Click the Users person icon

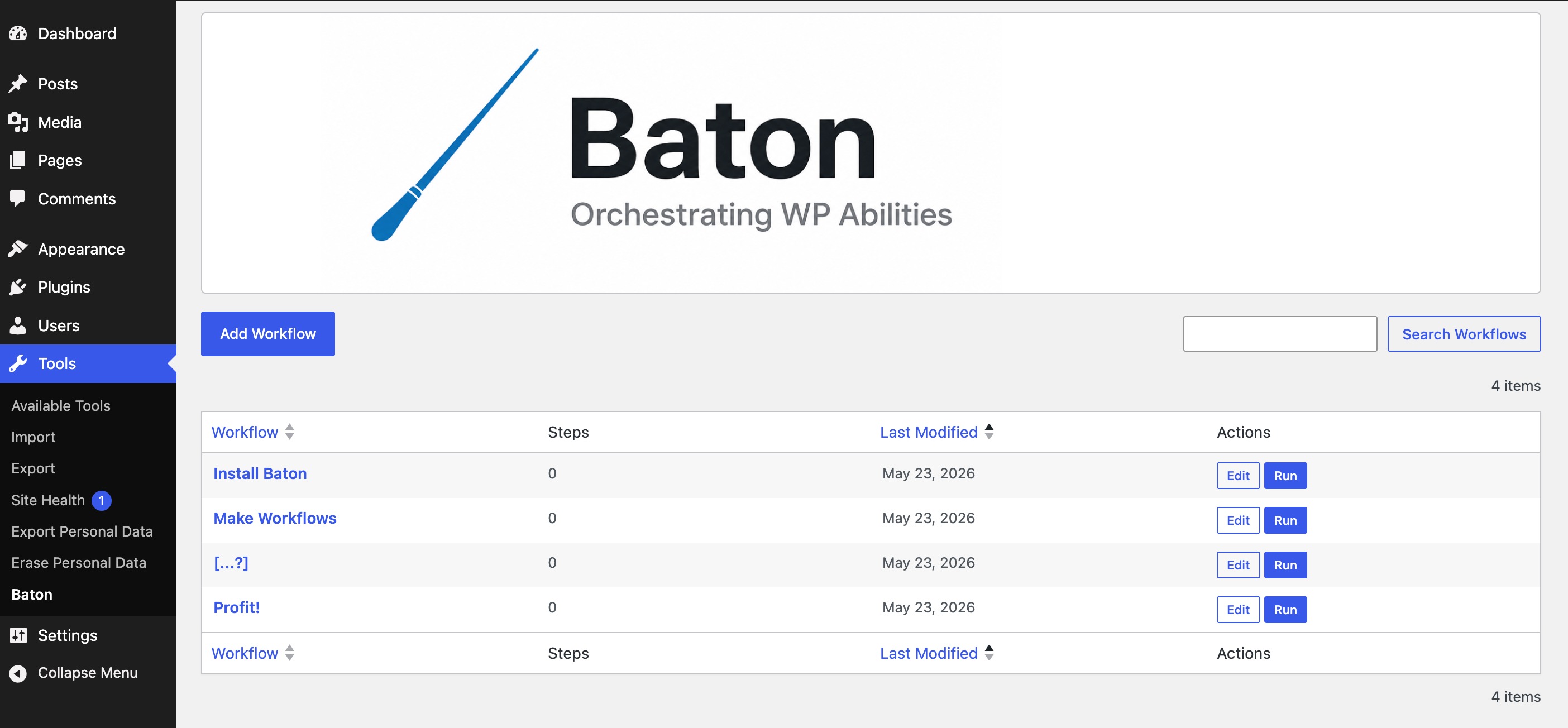click(x=18, y=325)
